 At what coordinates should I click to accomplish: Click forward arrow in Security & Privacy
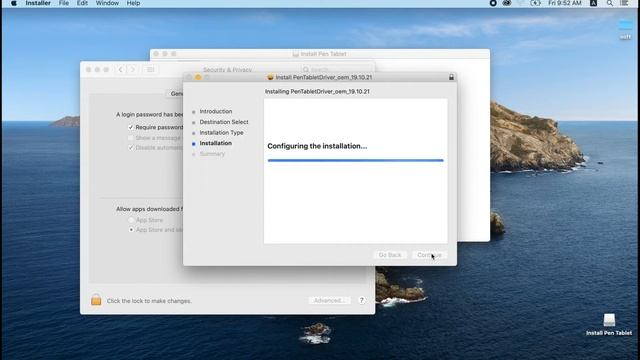click(132, 70)
